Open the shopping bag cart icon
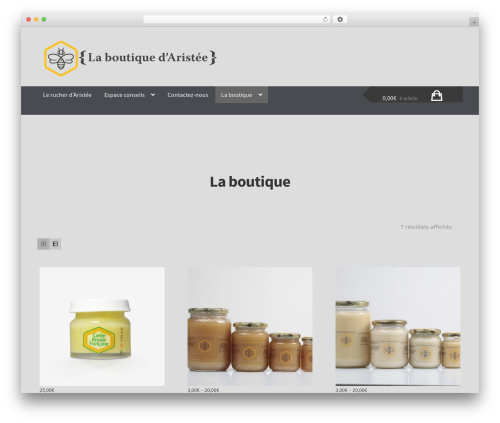The width and height of the screenshot is (500, 423). pyautogui.click(x=436, y=96)
